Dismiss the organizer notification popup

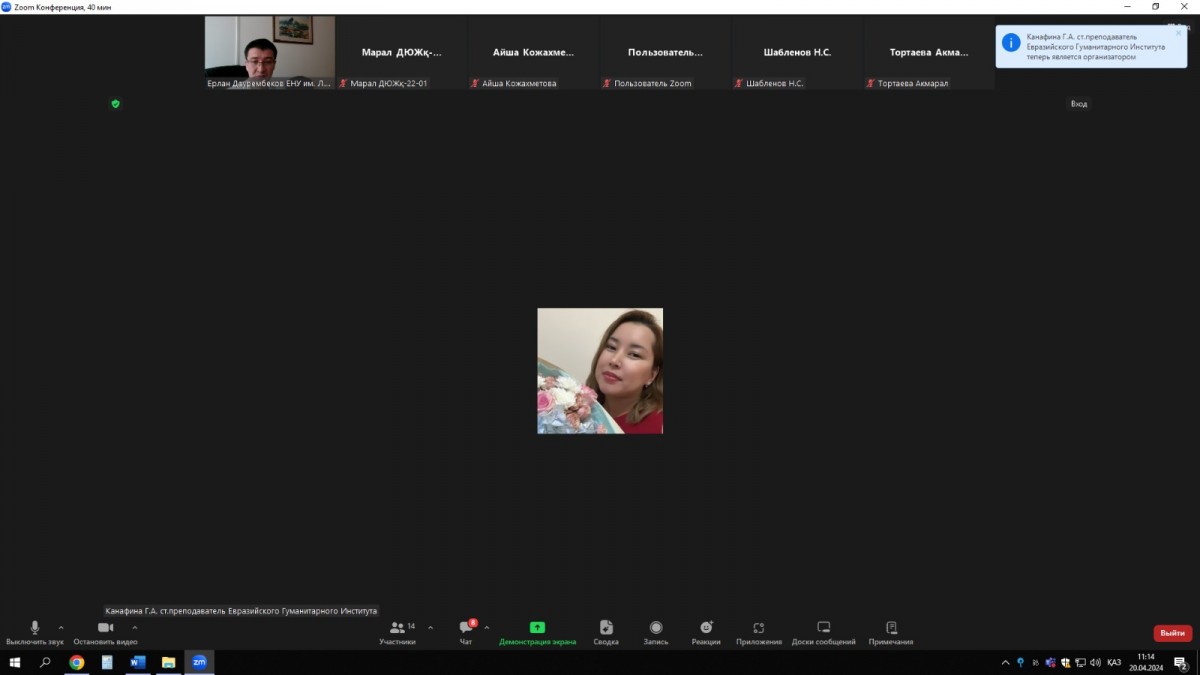pos(1178,33)
